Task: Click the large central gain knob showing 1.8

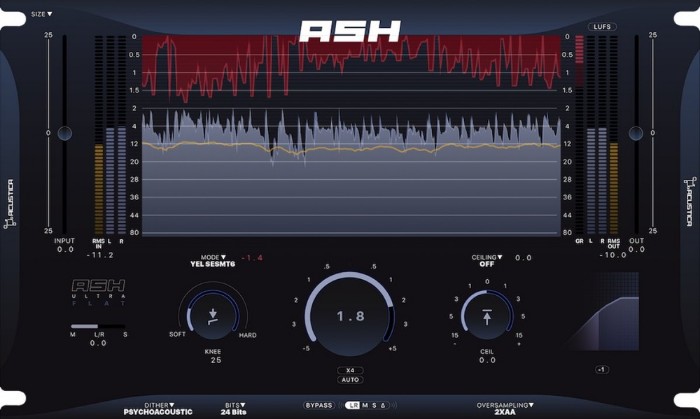Action: point(350,316)
